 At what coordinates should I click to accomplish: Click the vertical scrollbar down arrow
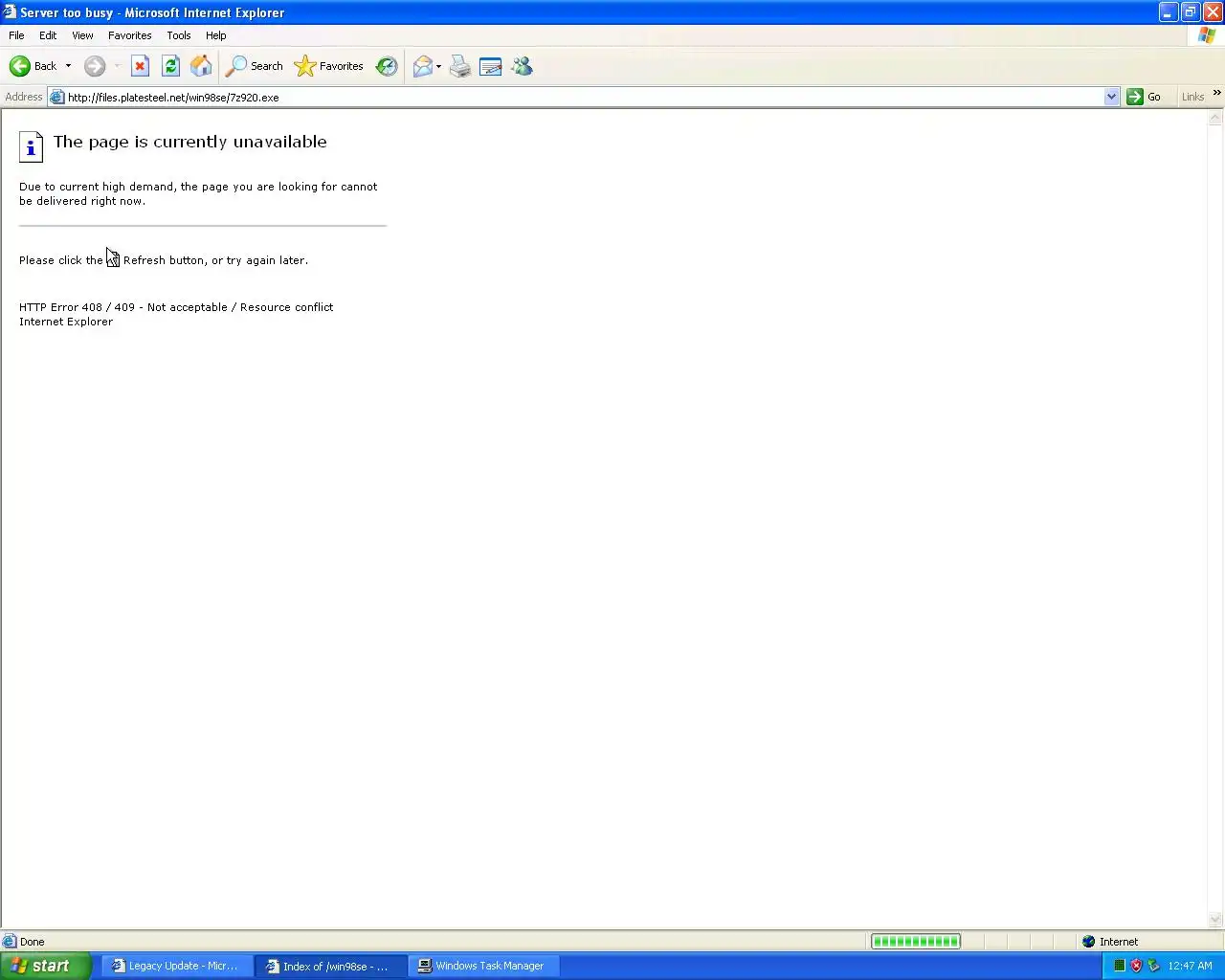click(x=1215, y=921)
